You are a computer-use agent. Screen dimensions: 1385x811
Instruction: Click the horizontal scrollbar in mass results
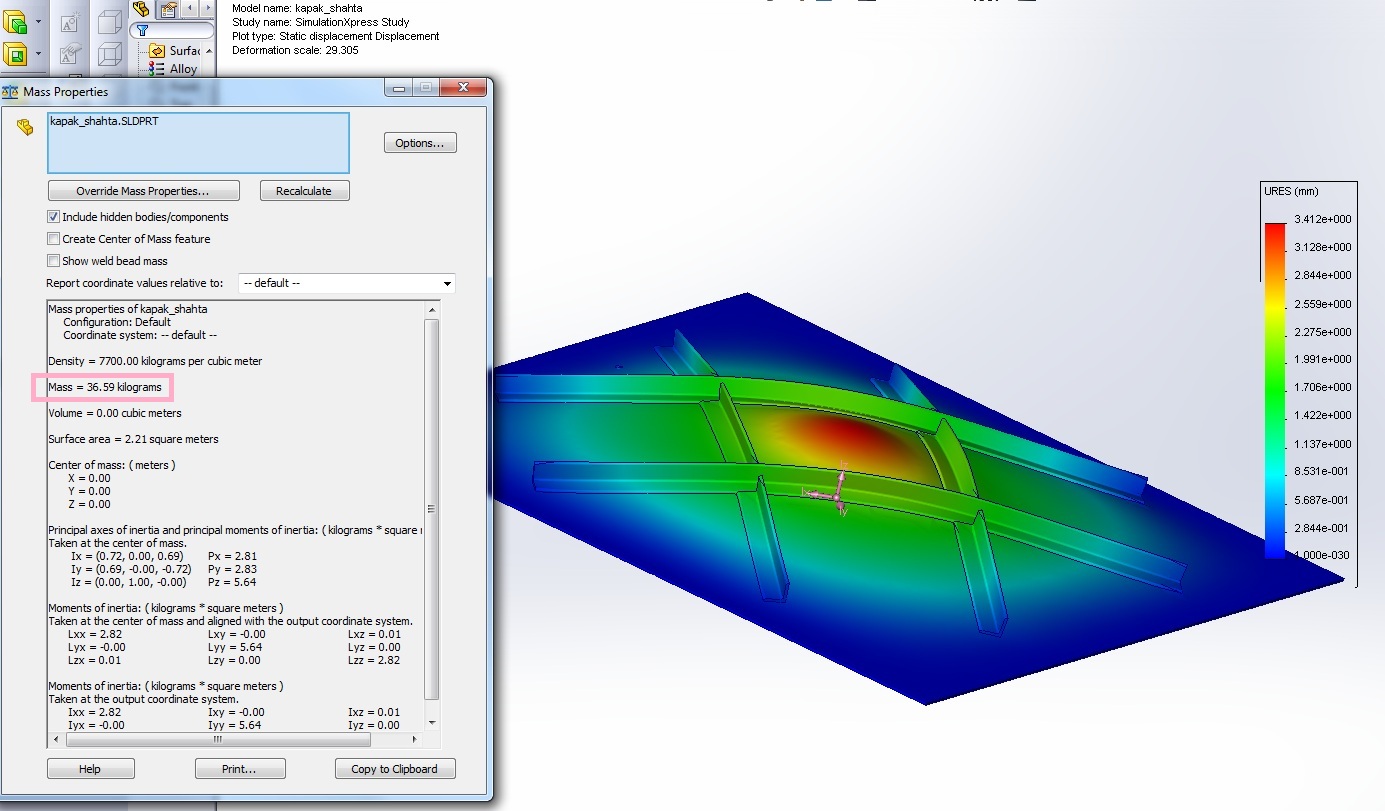coord(218,740)
